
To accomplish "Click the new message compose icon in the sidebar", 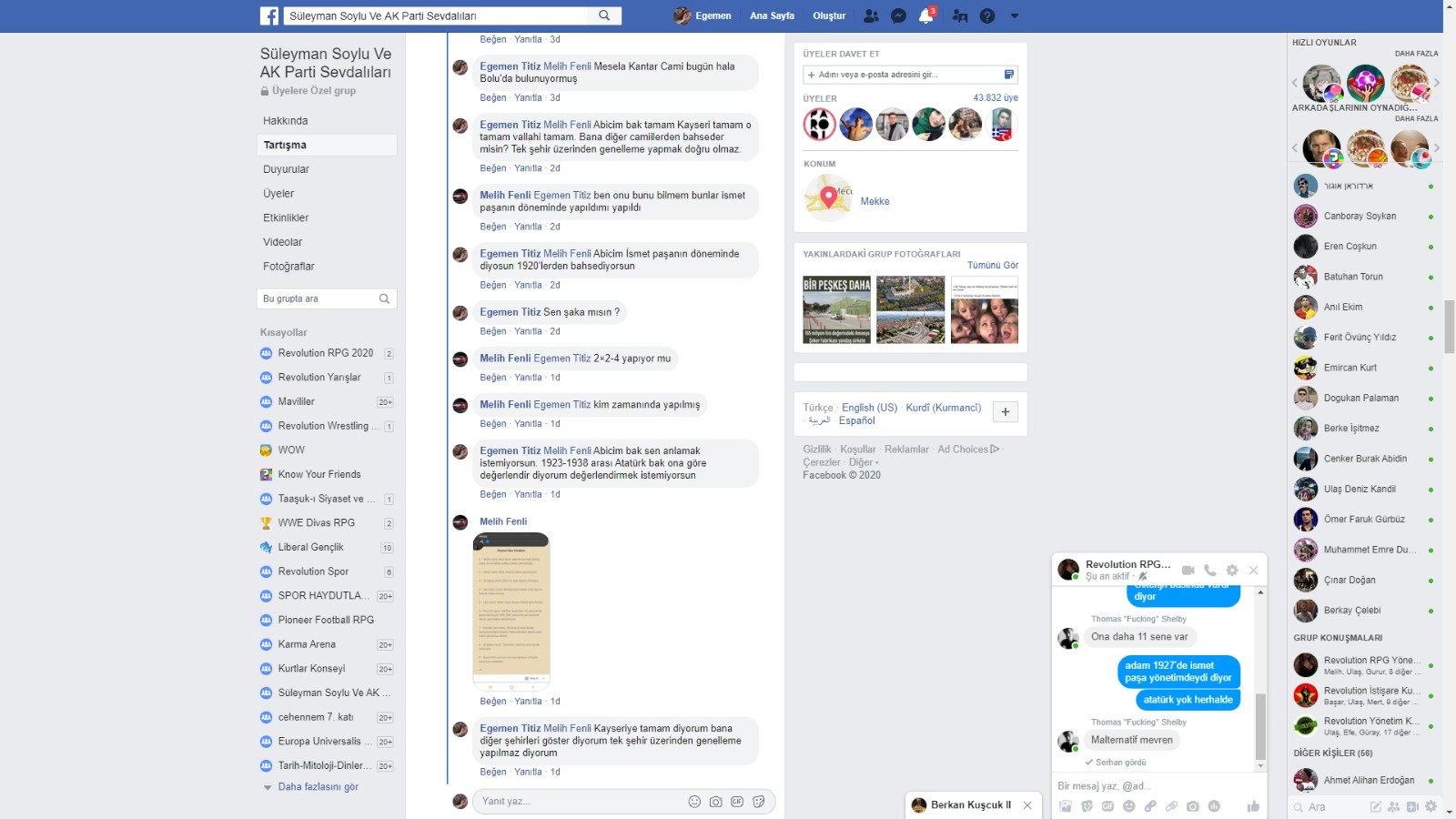I will 1376,807.
